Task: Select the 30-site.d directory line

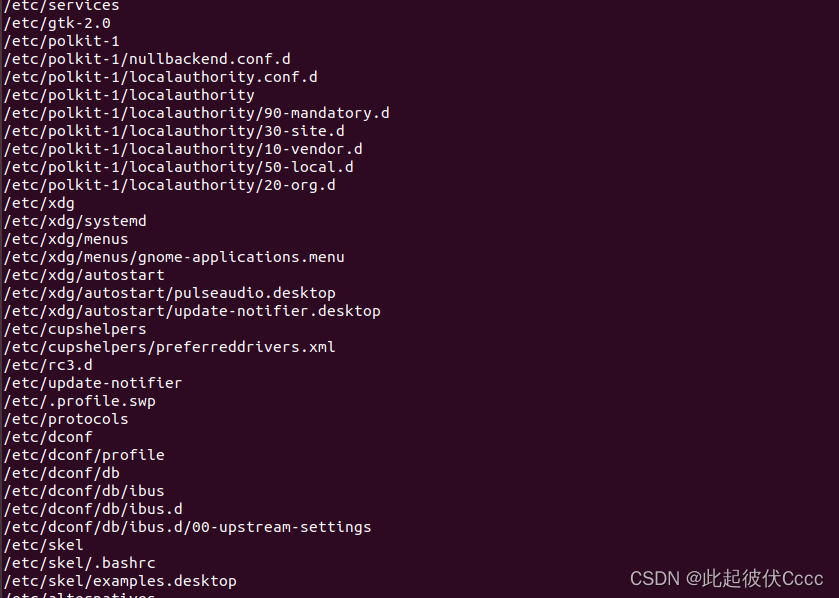Action: (174, 131)
